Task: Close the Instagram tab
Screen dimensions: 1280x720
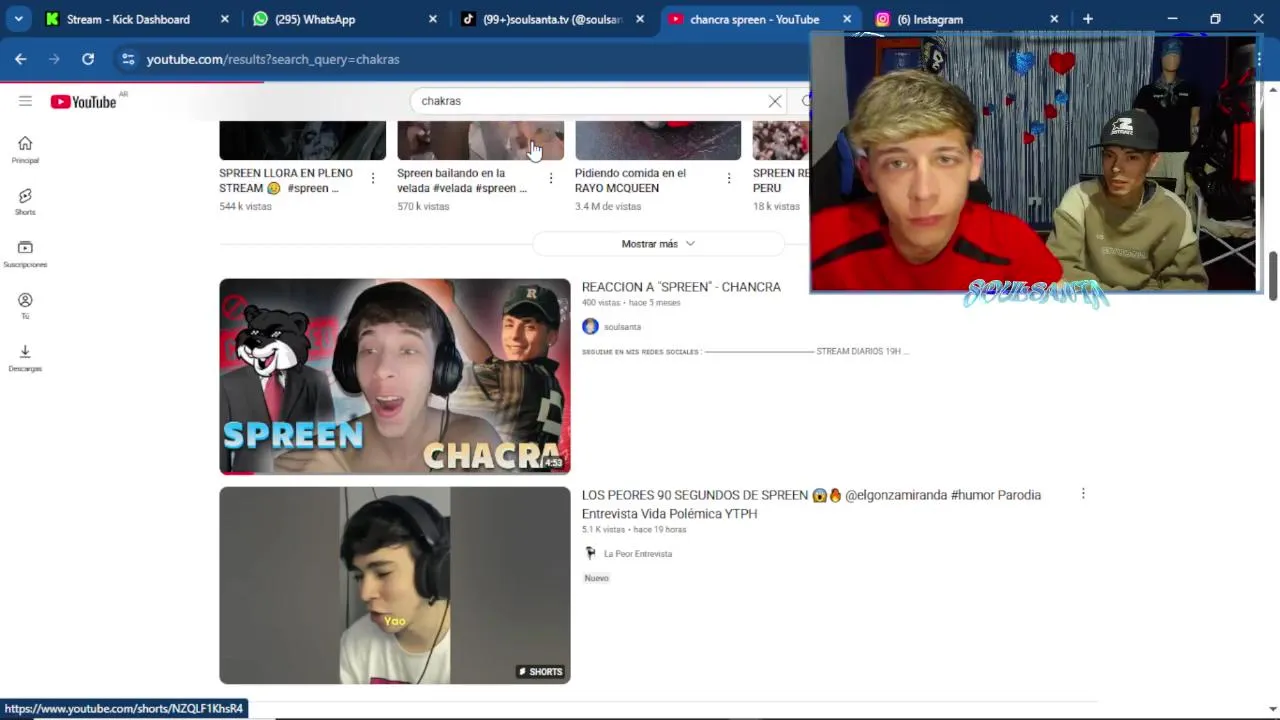Action: [1054, 19]
